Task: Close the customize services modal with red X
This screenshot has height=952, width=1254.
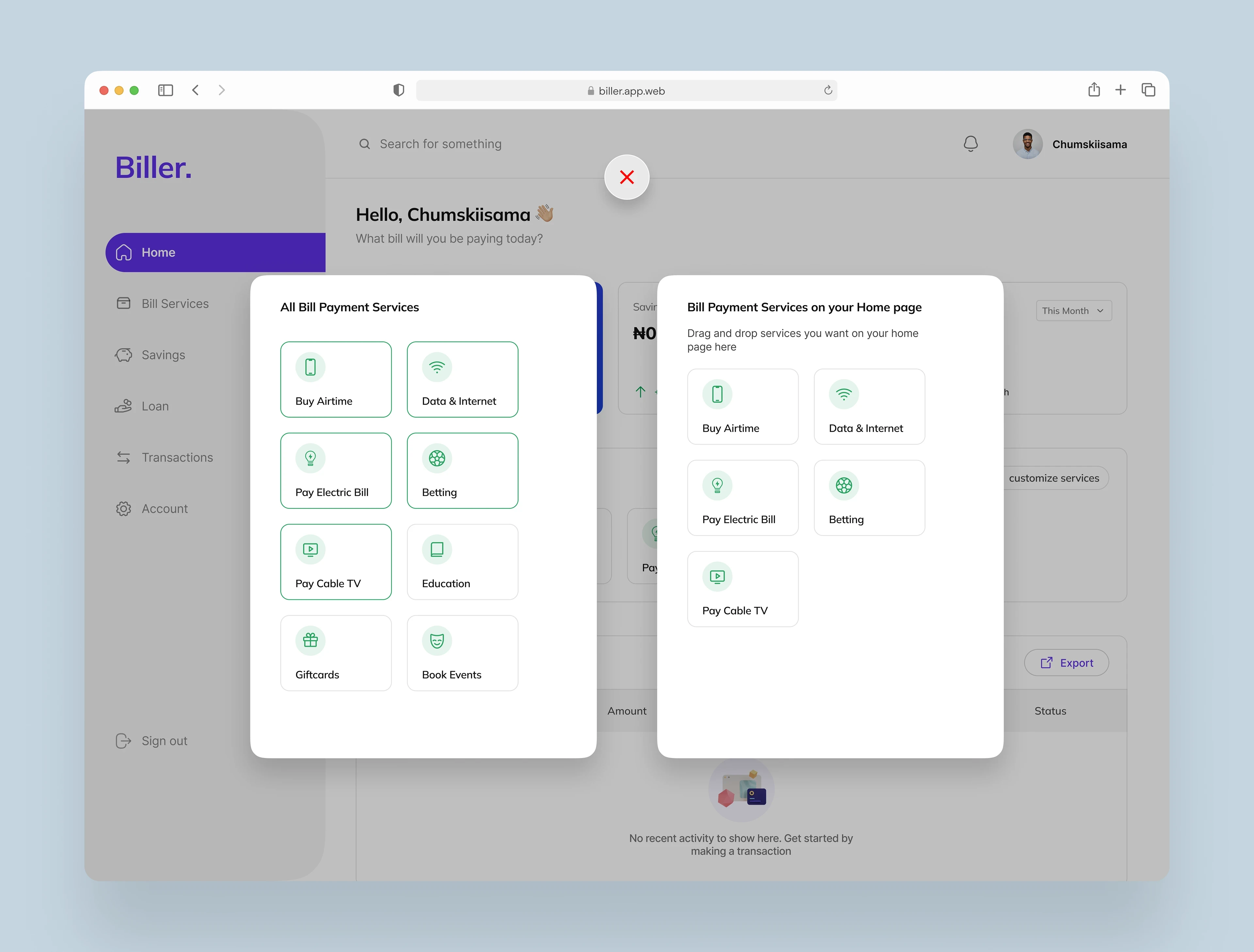Action: coord(626,177)
